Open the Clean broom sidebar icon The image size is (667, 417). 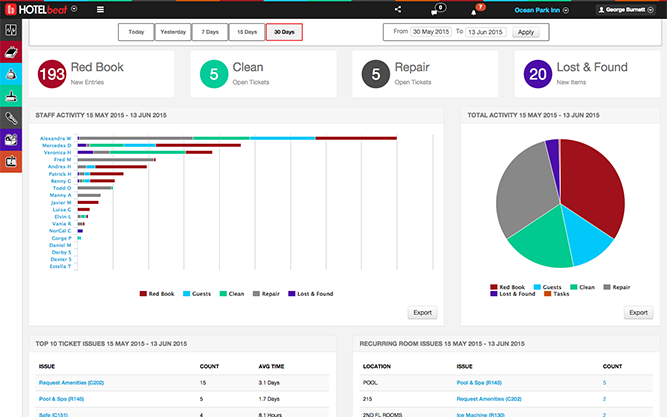(10, 96)
